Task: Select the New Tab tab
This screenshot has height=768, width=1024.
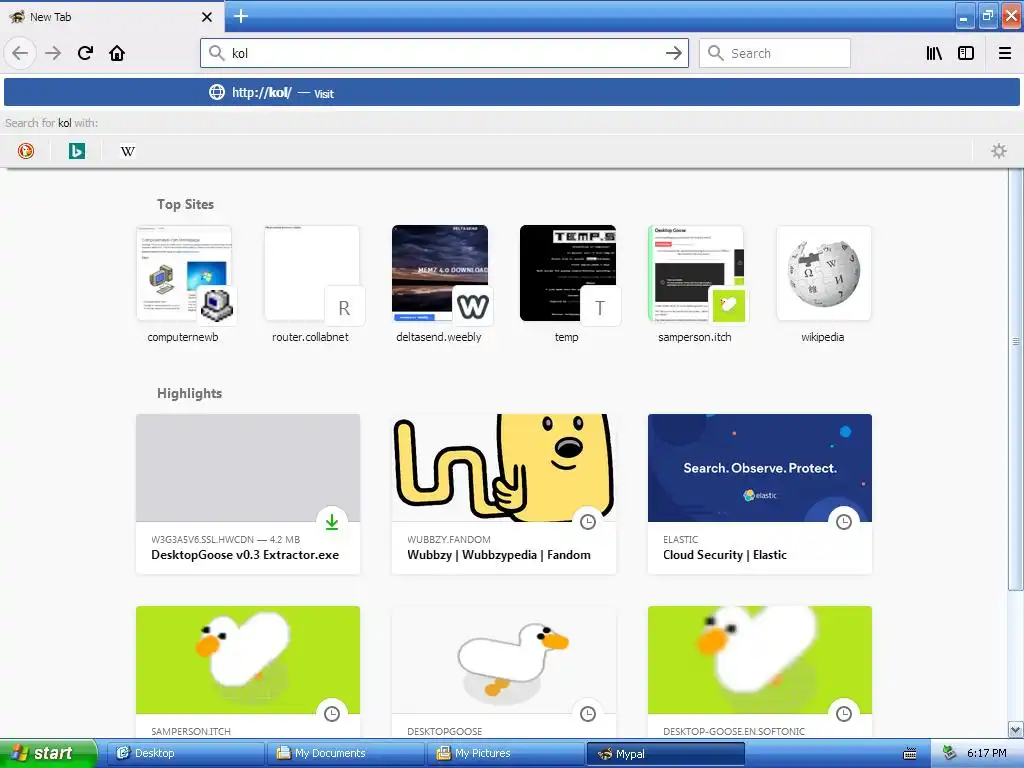Action: click(111, 16)
